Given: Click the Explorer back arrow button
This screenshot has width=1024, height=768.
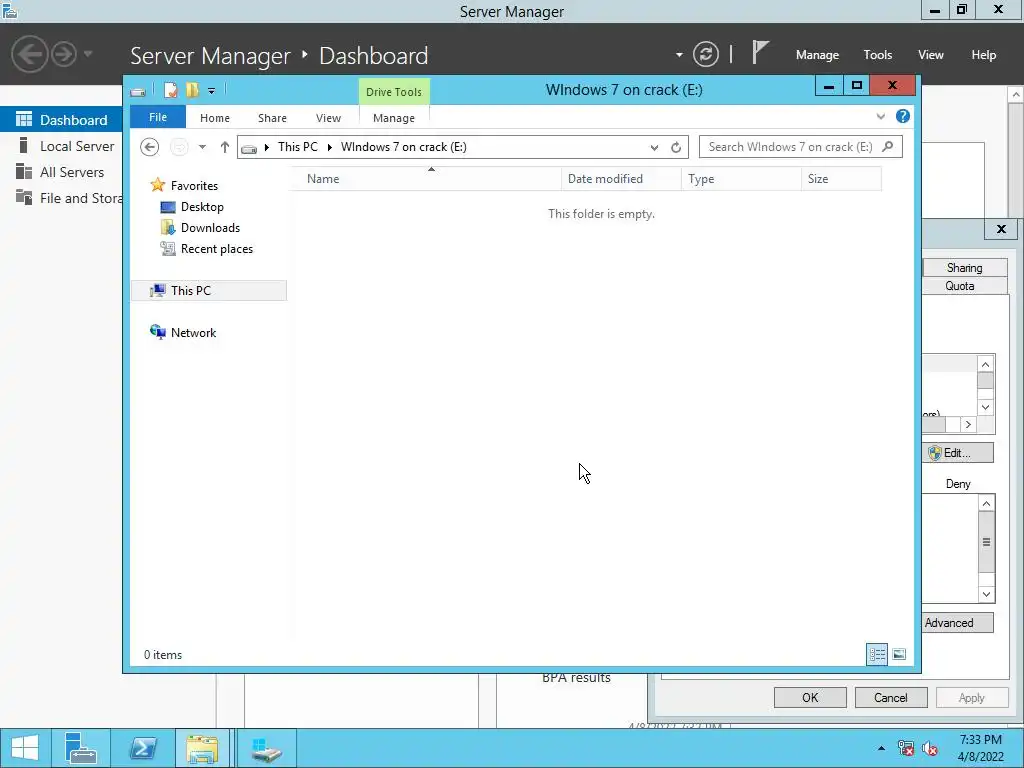Looking at the screenshot, I should point(150,147).
